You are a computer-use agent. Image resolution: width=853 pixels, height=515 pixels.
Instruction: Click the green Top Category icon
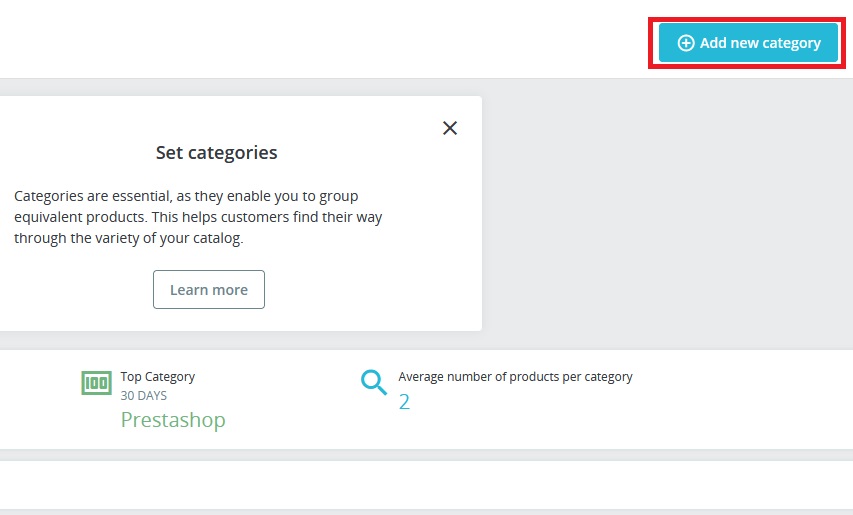96,382
